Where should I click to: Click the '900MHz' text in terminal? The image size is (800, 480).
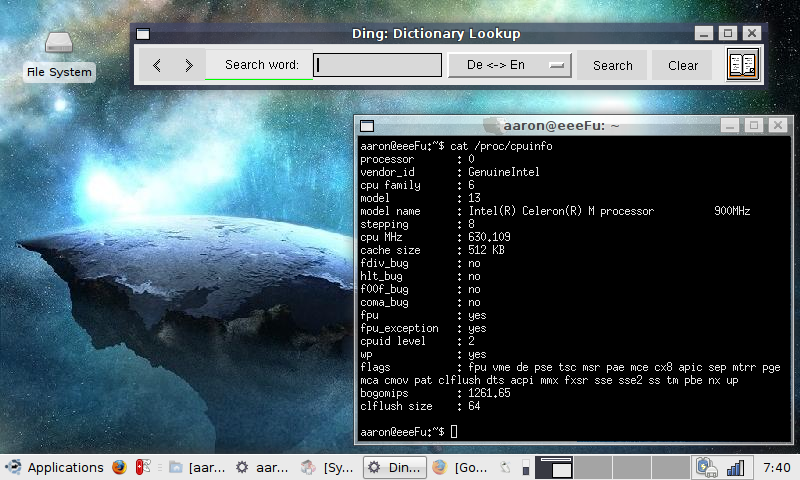coord(732,211)
